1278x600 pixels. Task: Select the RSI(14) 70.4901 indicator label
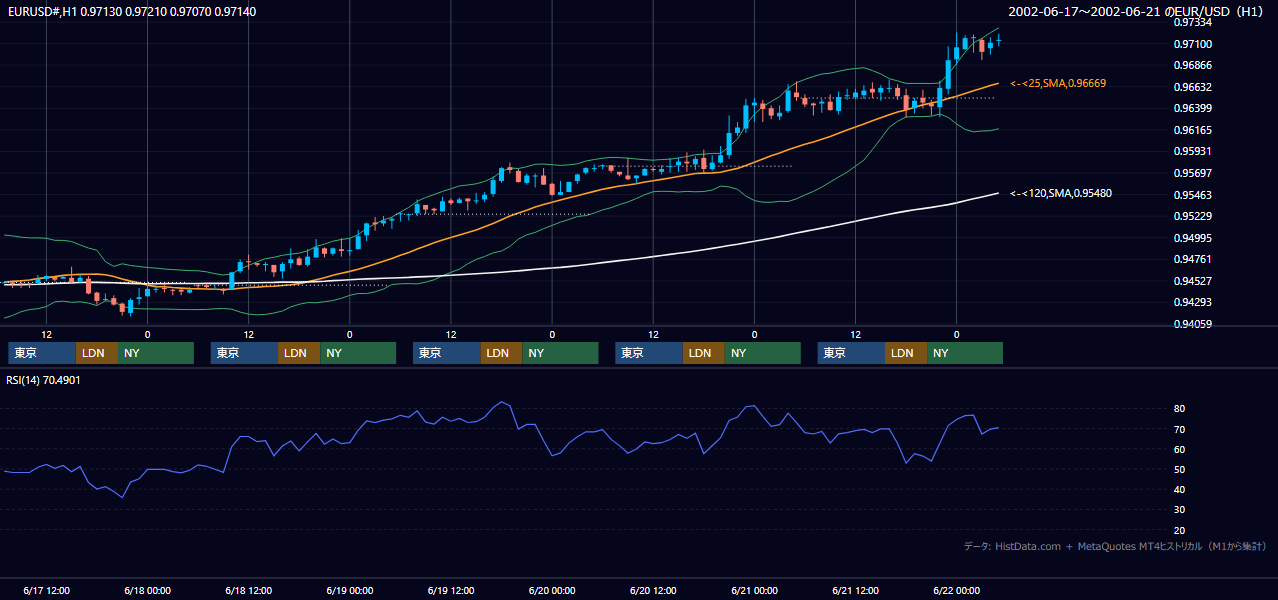point(43,380)
